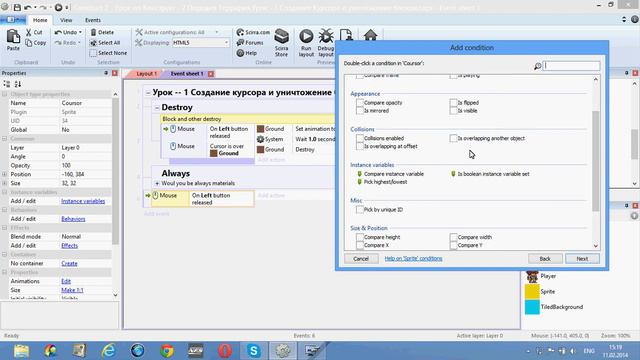Click the Paste icon in the ribbon
This screenshot has width=640, height=360.
(x=13, y=36)
